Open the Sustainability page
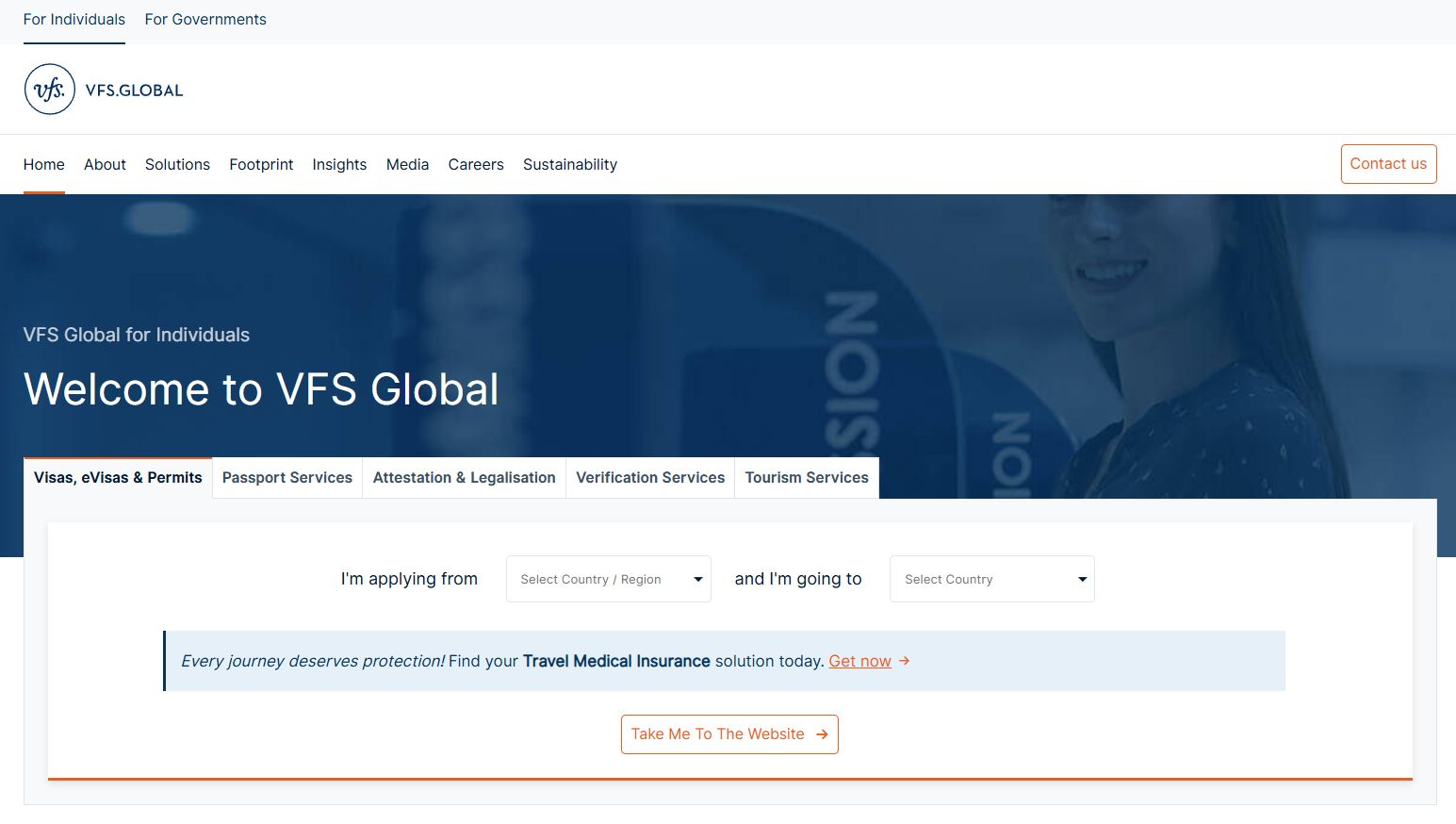The width and height of the screenshot is (1456, 824). pyautogui.click(x=570, y=164)
